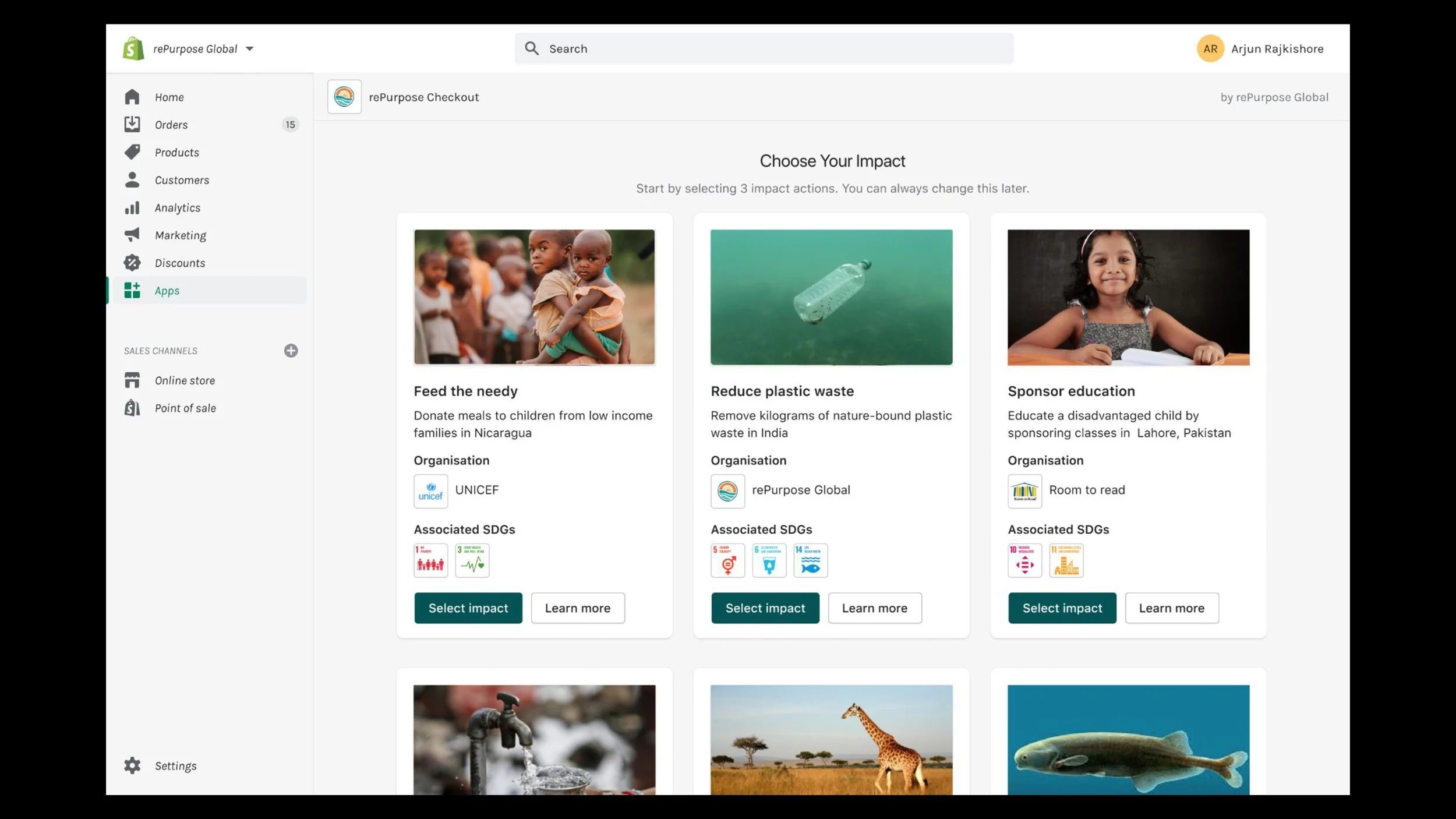
Task: Click the Point of sale icon
Action: pos(132,408)
